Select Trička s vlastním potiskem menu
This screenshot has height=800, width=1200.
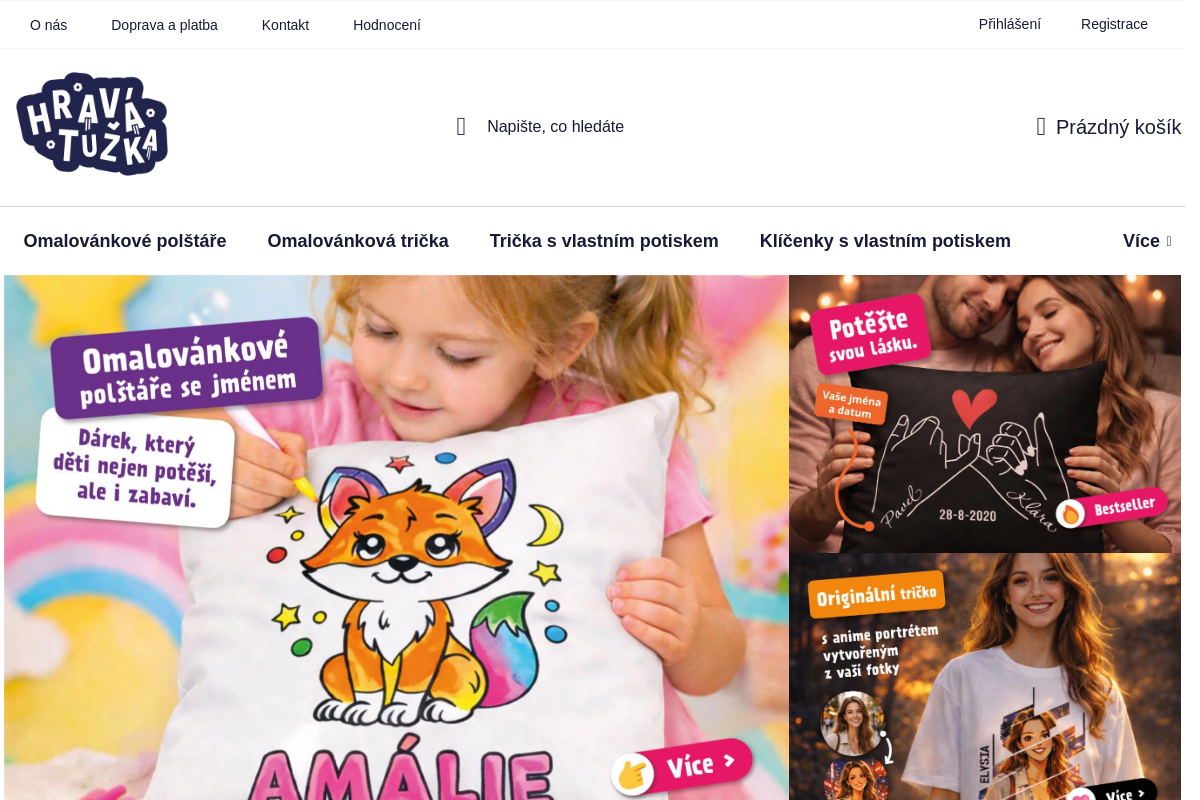click(x=604, y=241)
